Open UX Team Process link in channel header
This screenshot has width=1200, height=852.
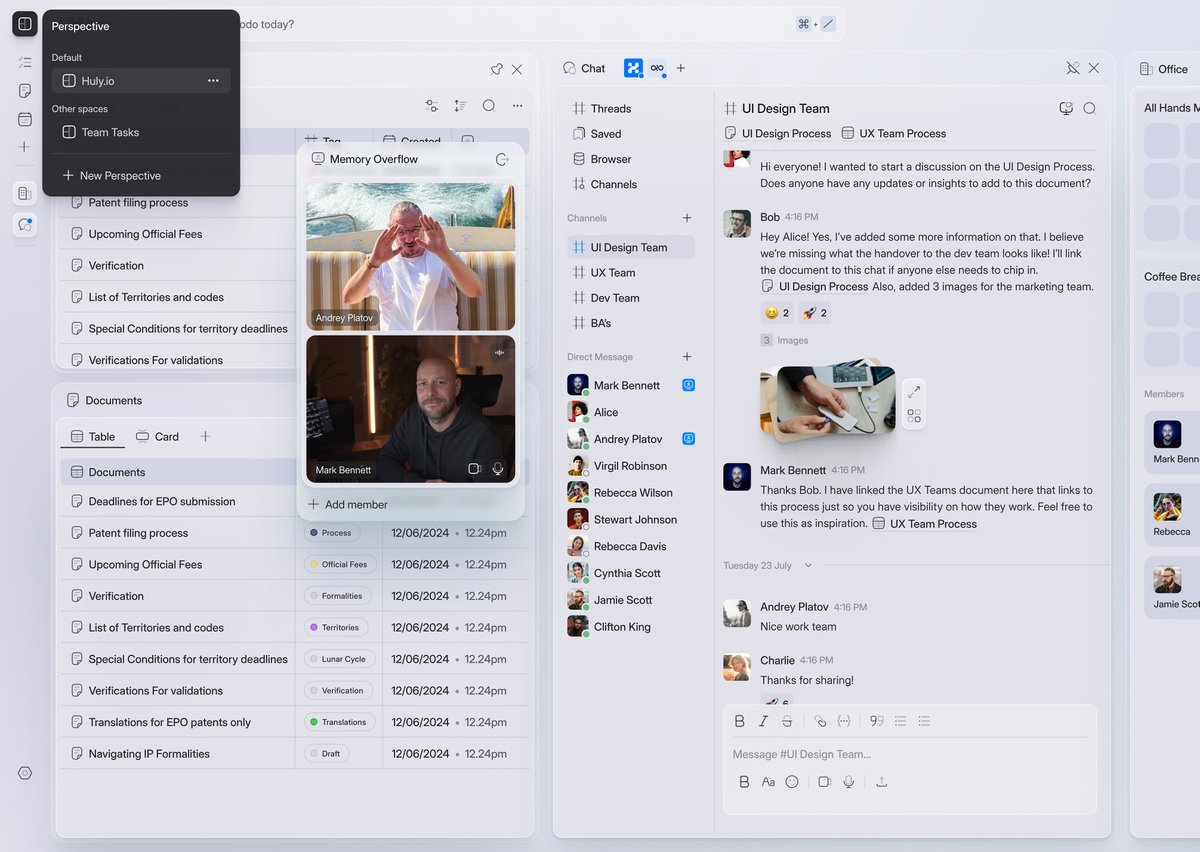click(893, 134)
